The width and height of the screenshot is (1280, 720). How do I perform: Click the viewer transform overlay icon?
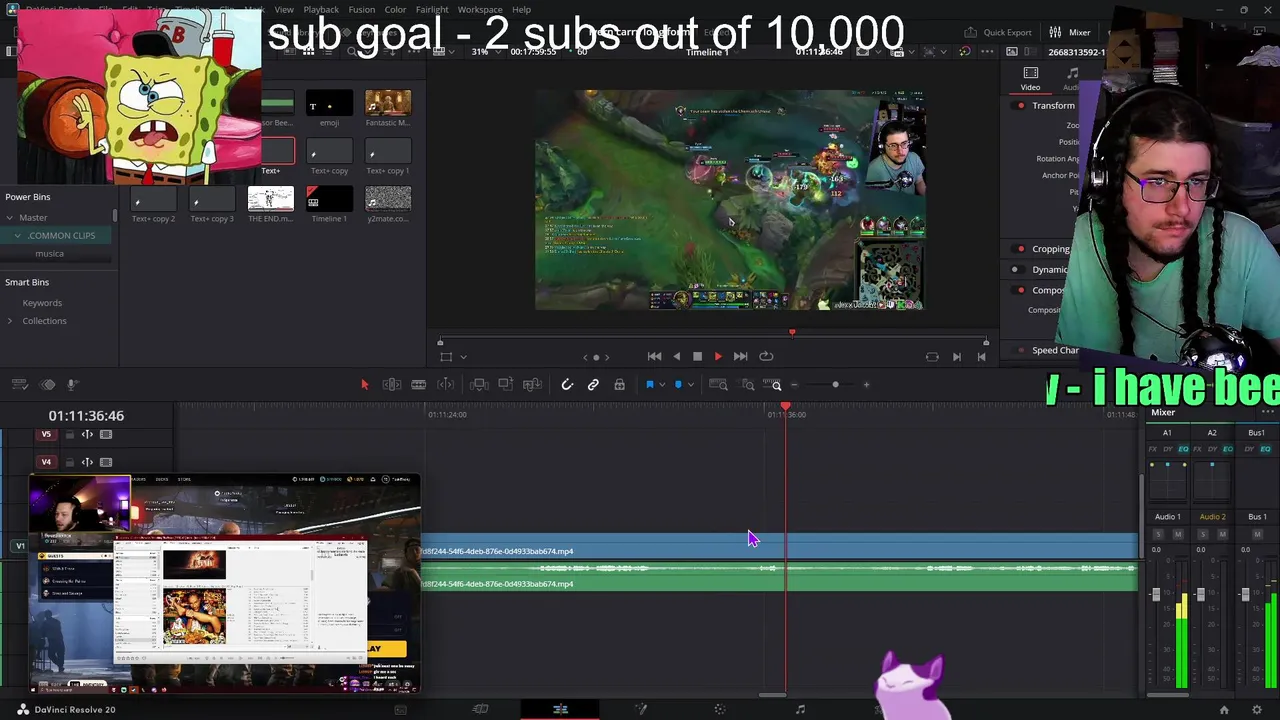pos(446,356)
